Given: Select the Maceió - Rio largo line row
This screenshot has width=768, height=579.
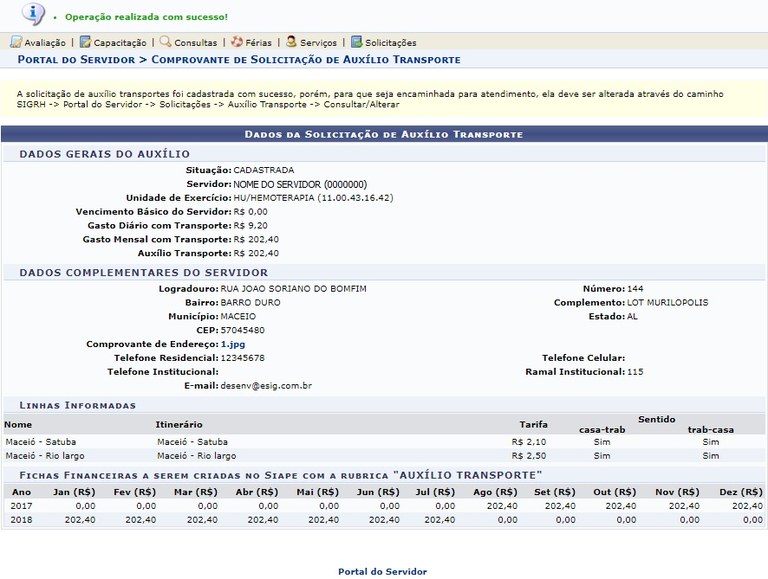Looking at the screenshot, I should coord(44,455).
